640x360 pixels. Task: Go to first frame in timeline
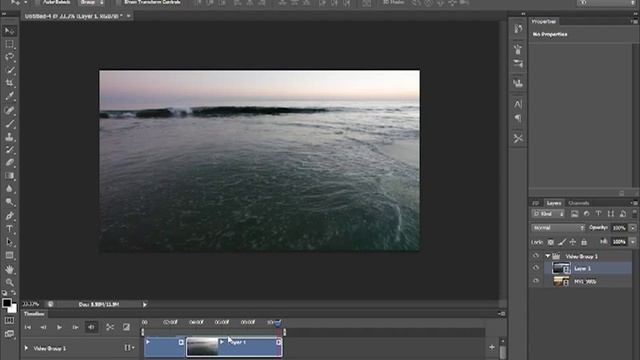click(x=28, y=327)
